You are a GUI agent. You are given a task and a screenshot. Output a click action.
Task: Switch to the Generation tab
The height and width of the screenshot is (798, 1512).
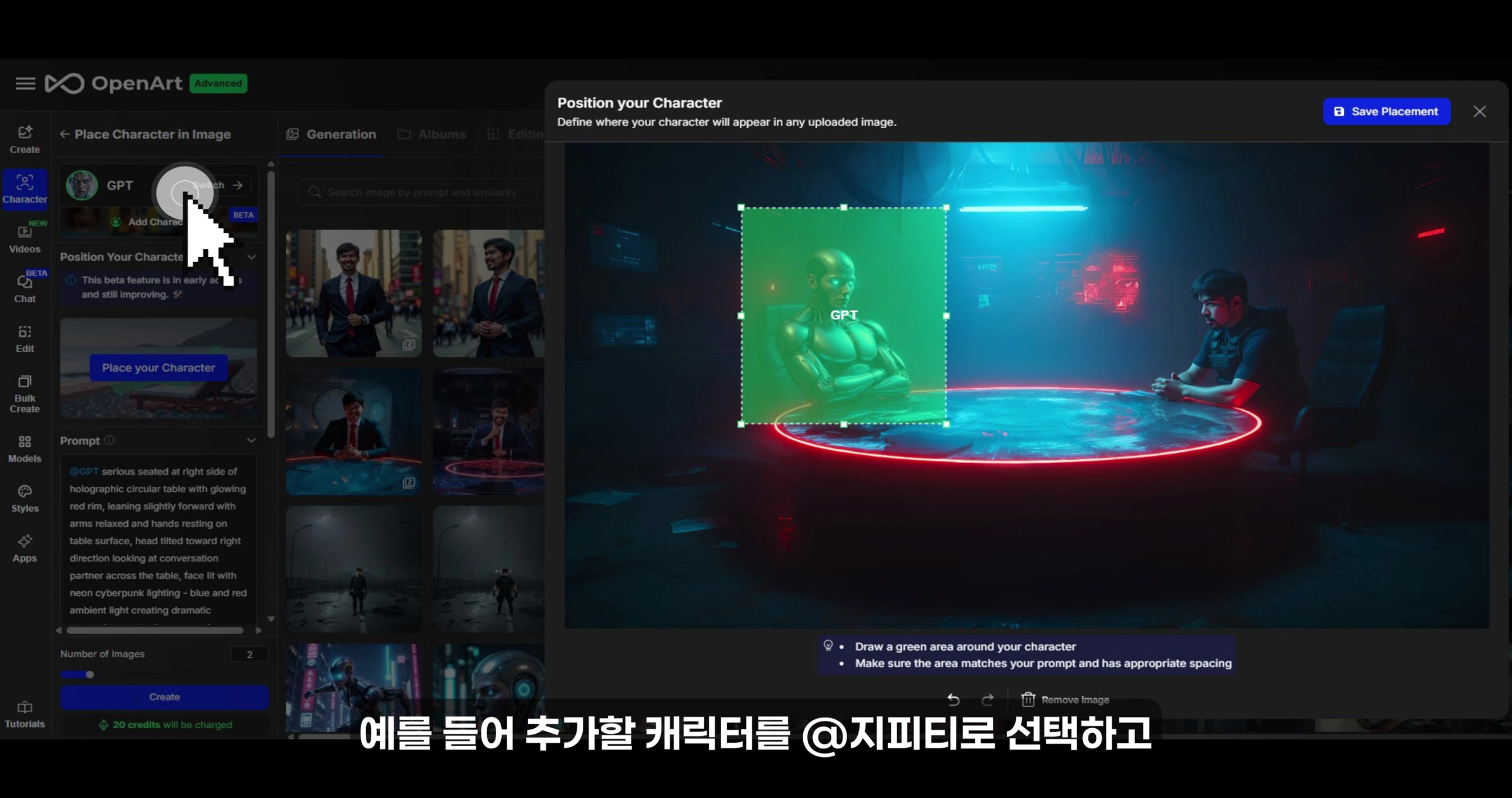click(332, 135)
